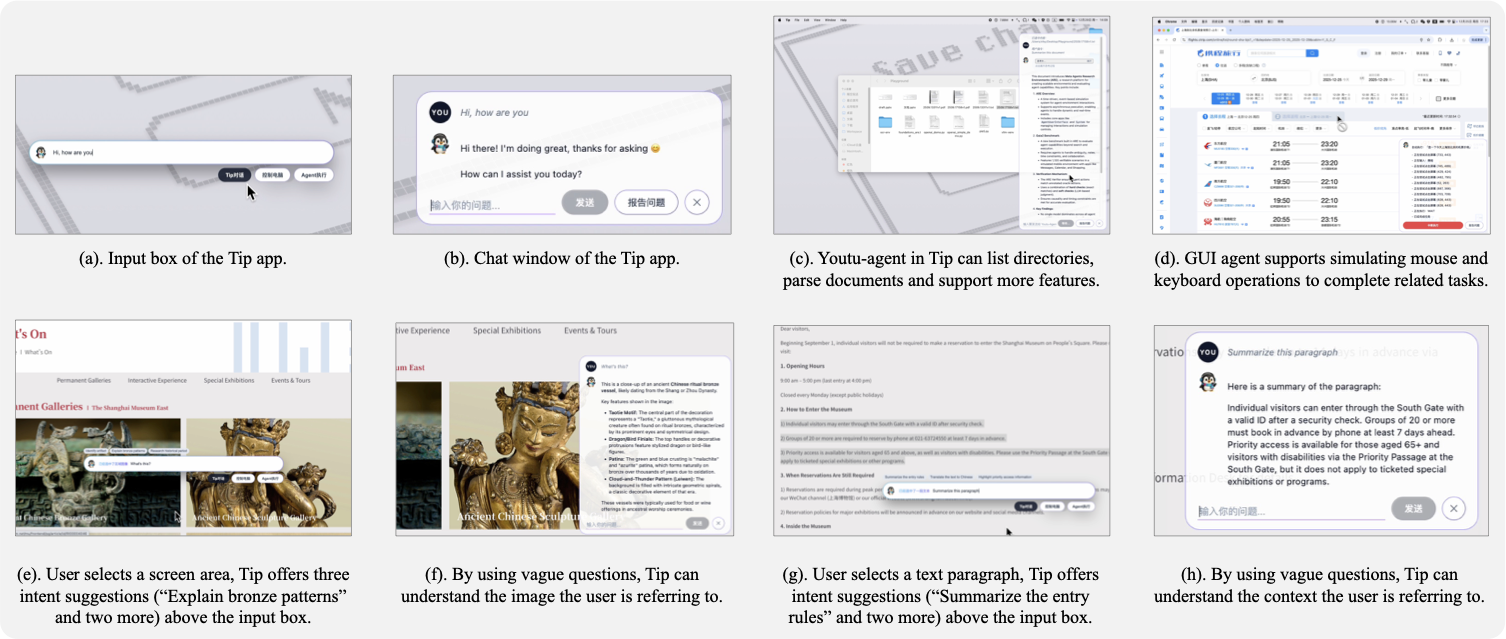The image size is (1506, 639).
Task: Click the red button in Ctrip agent panel
Action: tap(1432, 226)
